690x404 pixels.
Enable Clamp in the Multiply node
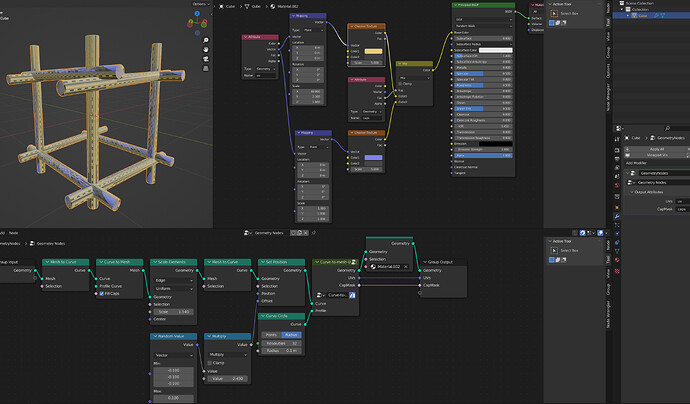click(x=209, y=363)
